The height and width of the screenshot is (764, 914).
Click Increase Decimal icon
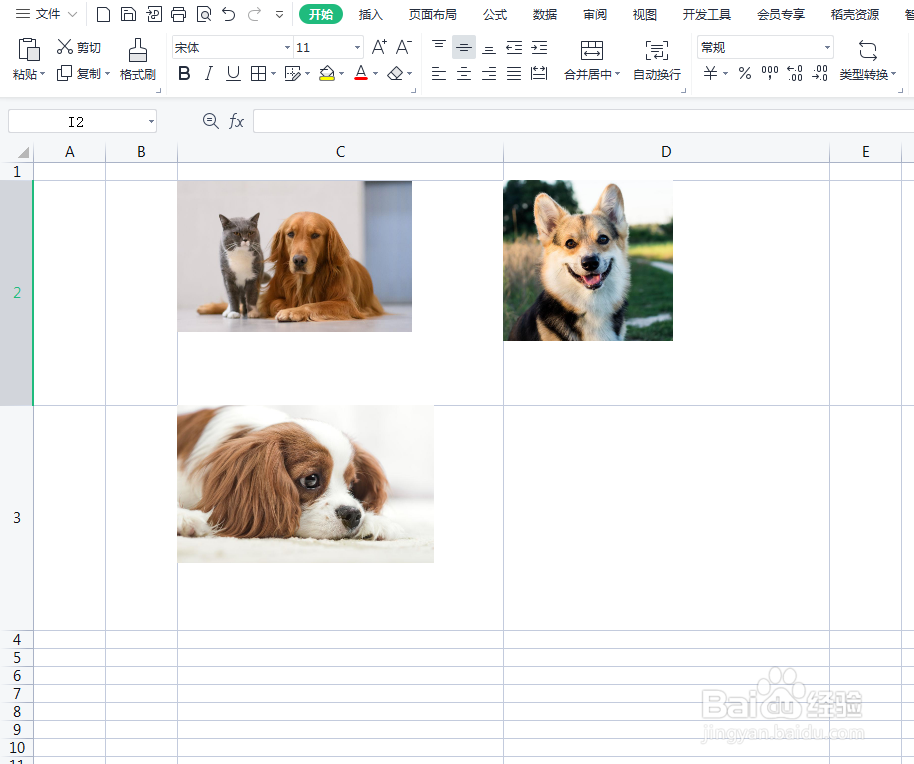795,73
